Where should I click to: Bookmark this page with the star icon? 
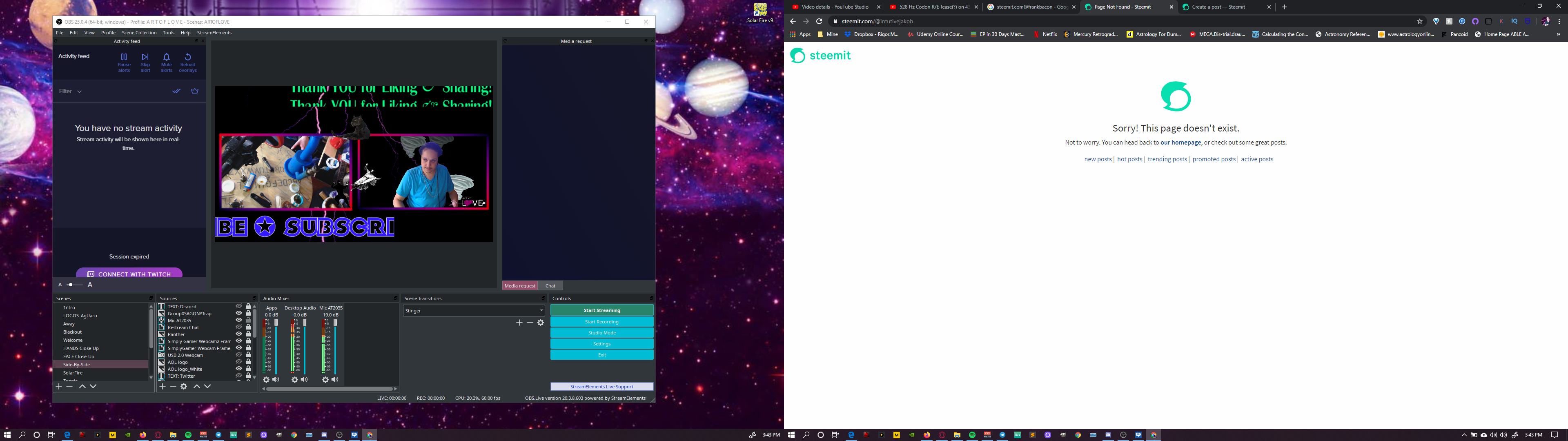pos(1420,21)
